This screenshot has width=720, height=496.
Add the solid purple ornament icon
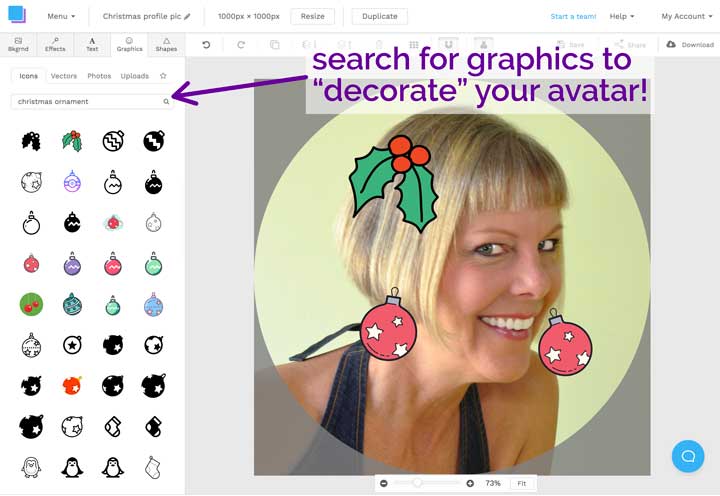pyautogui.click(x=72, y=264)
